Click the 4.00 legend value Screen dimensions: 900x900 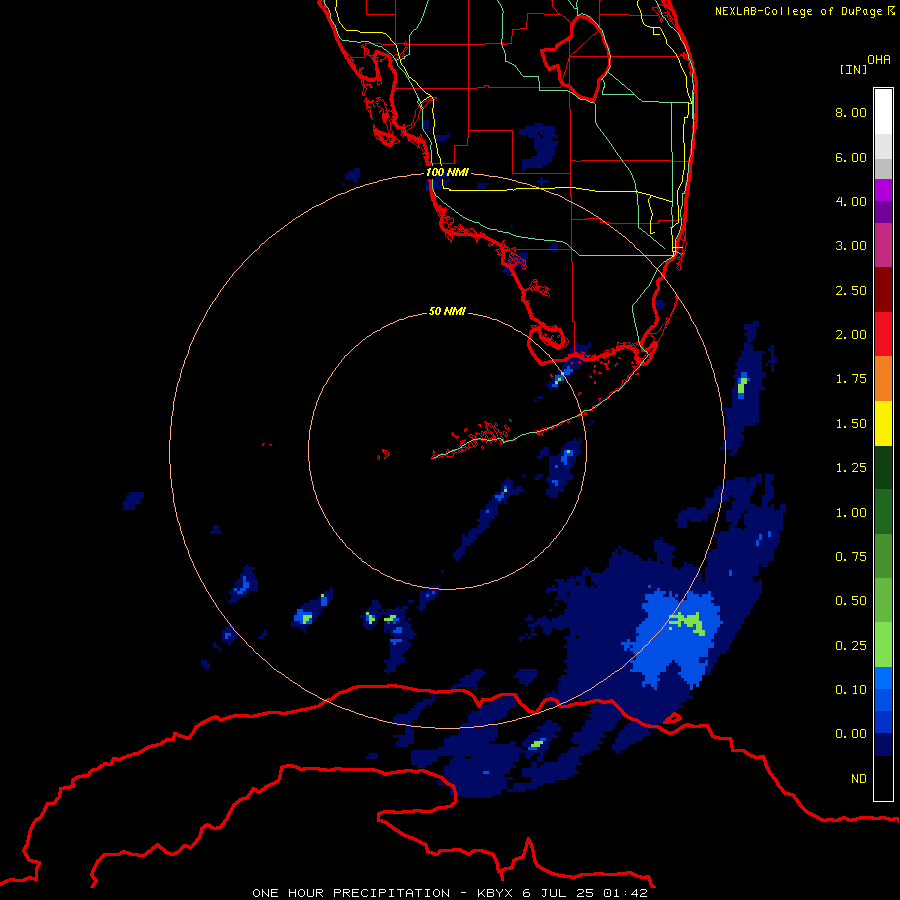(x=851, y=201)
